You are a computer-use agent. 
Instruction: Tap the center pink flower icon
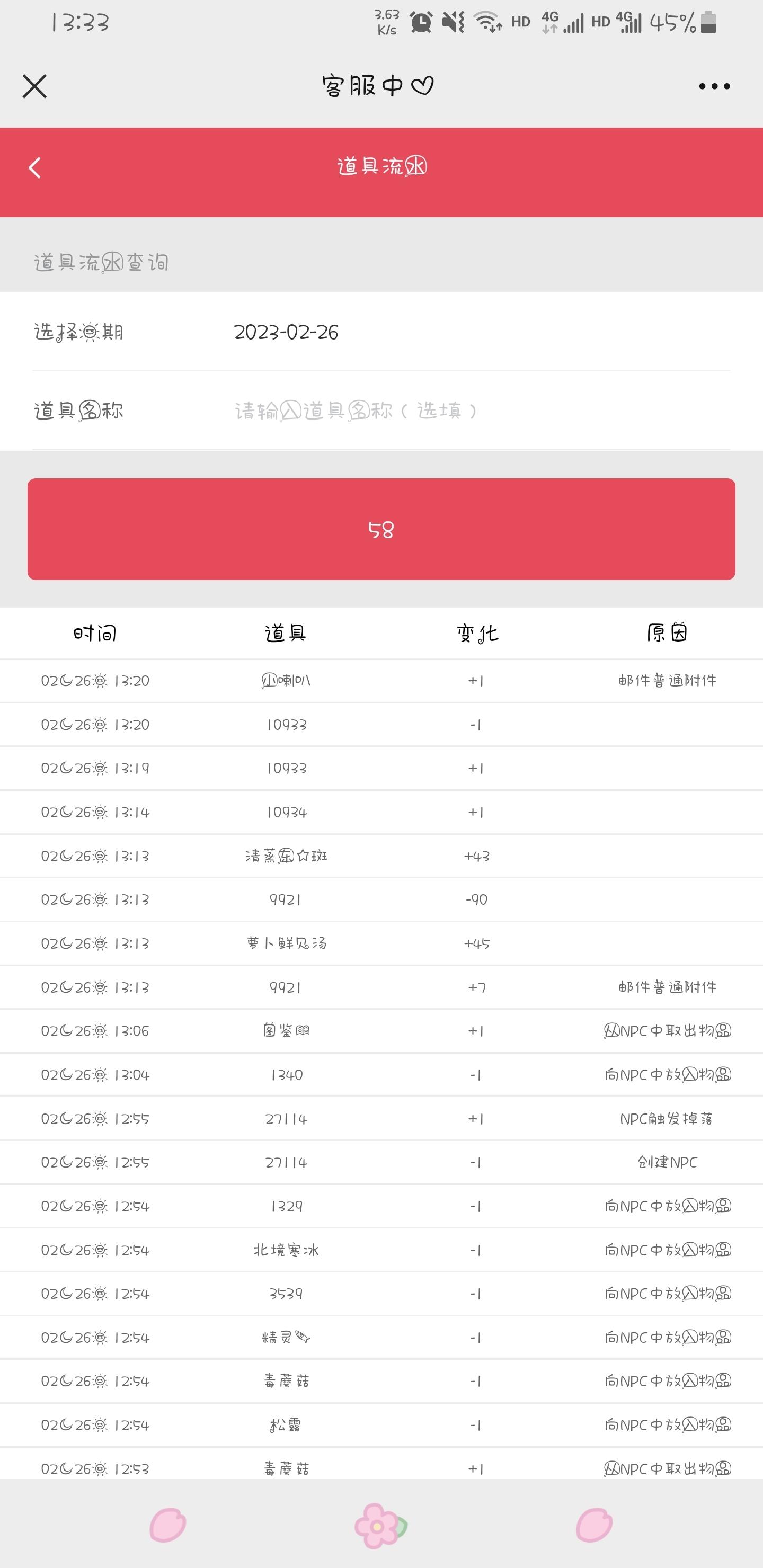(x=380, y=1526)
